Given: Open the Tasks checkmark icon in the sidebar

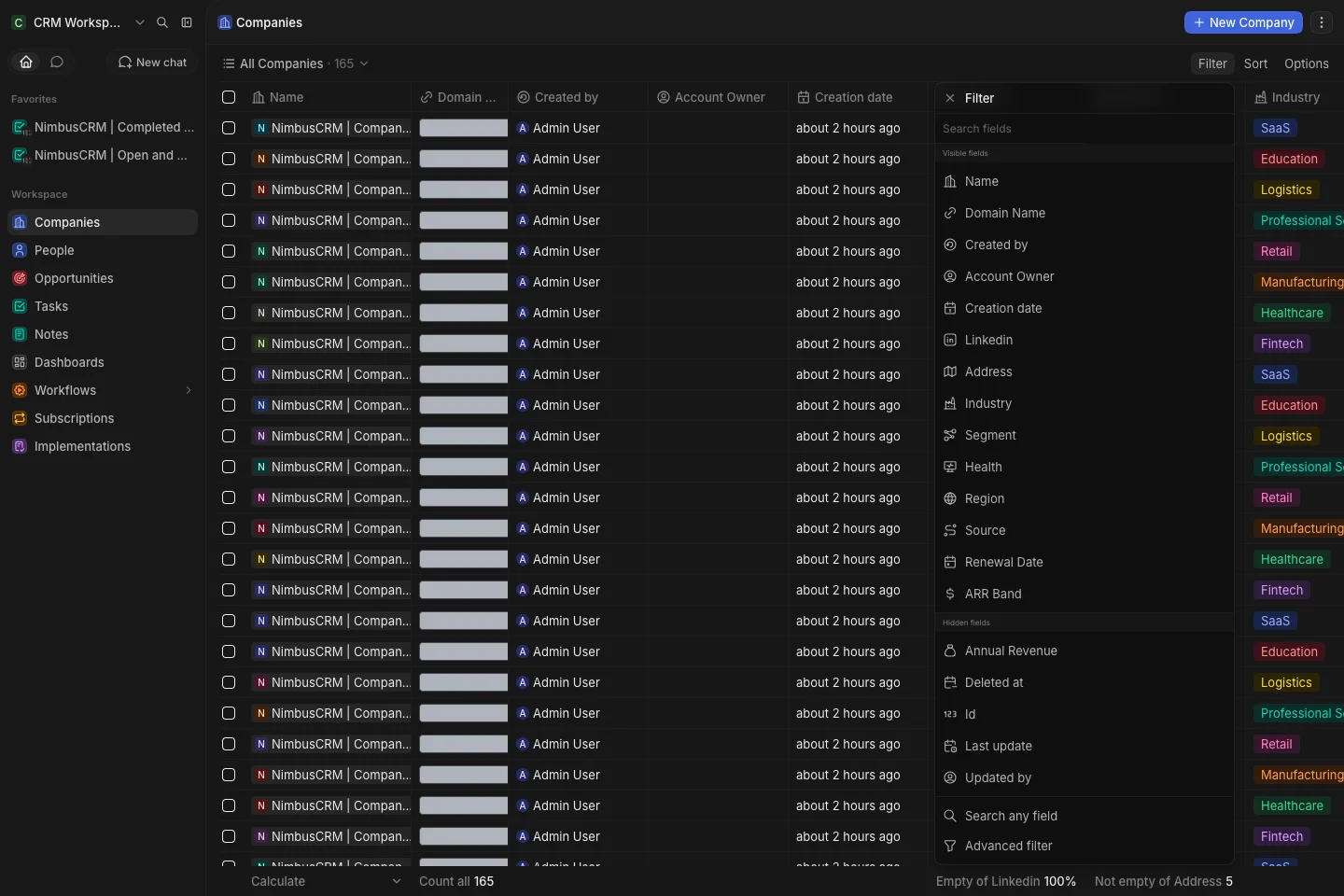Looking at the screenshot, I should point(20,306).
